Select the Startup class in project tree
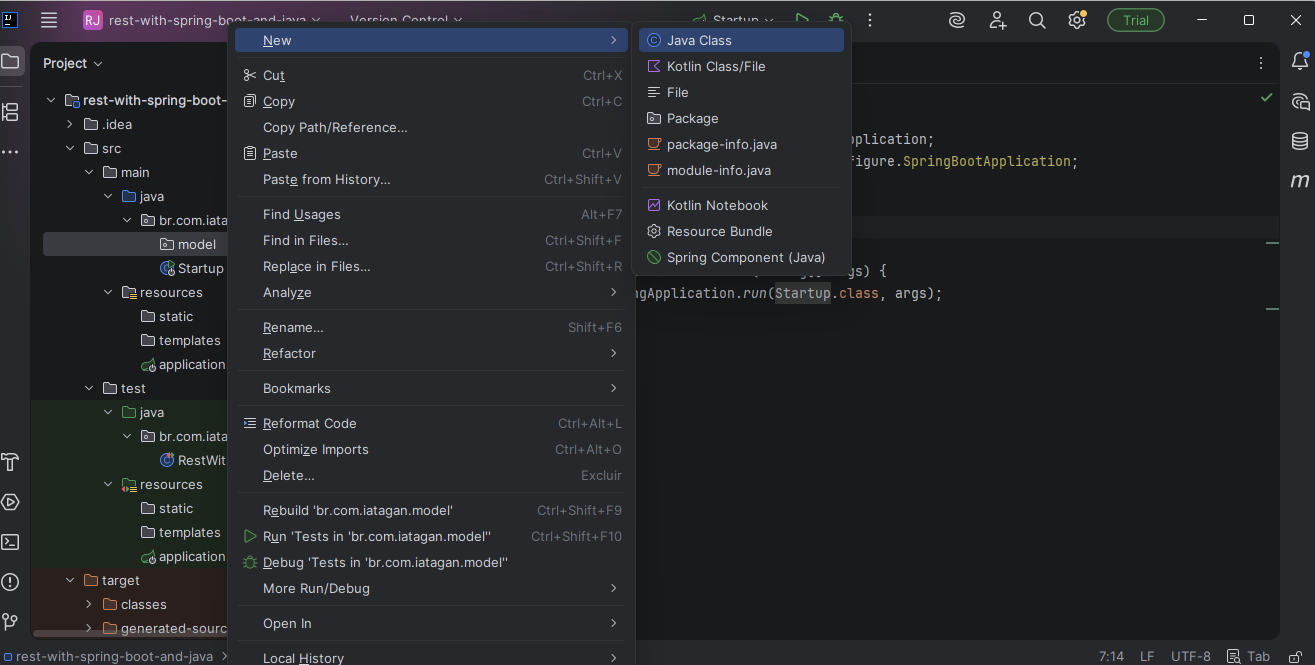This screenshot has height=665, width=1315. tap(200, 268)
